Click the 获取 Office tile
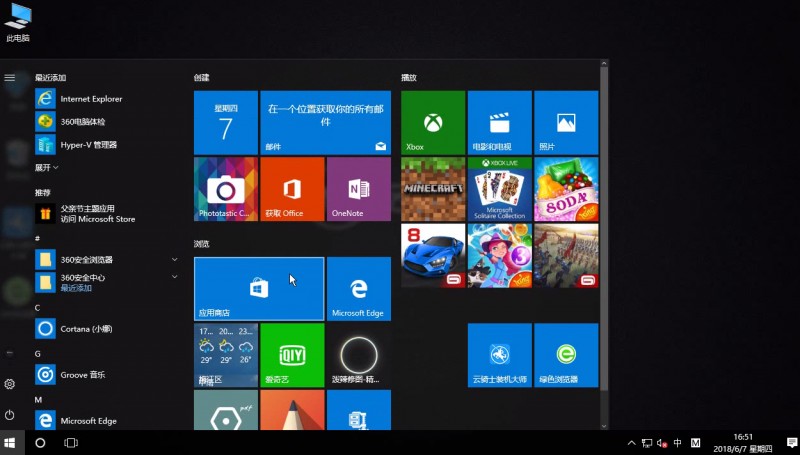 click(x=292, y=189)
